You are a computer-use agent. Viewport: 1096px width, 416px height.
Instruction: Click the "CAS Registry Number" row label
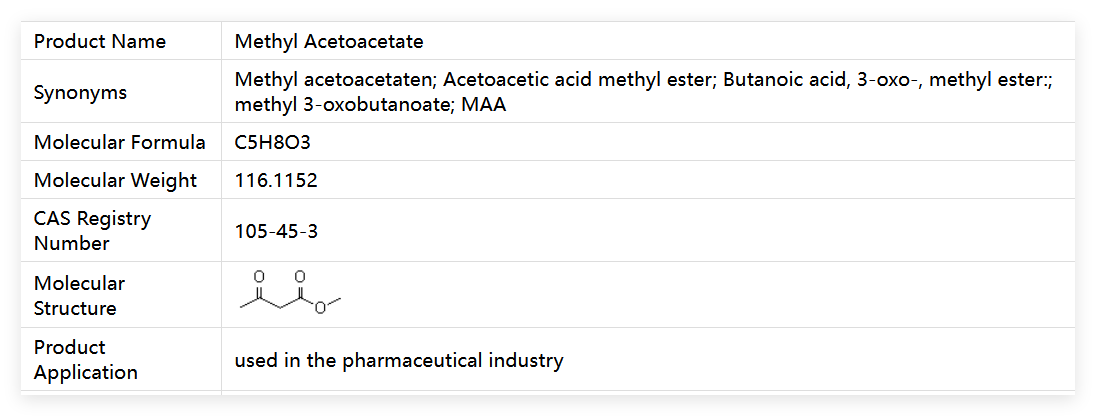click(x=92, y=230)
